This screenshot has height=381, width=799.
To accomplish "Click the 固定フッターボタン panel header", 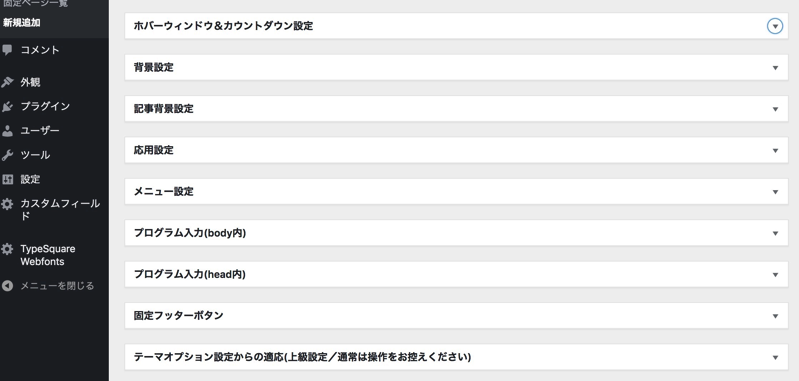I will (x=457, y=316).
